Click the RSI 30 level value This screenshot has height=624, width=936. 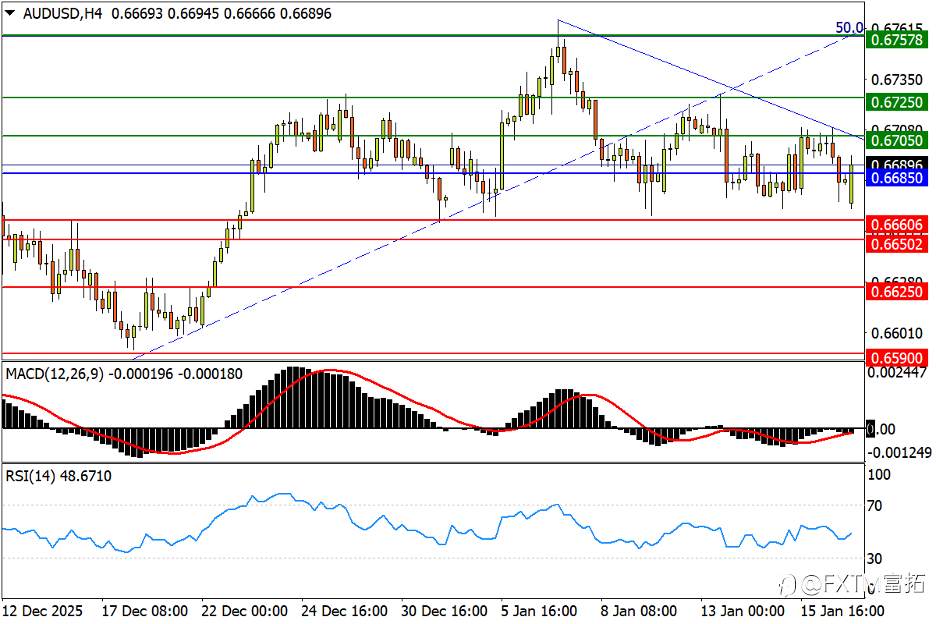point(875,558)
